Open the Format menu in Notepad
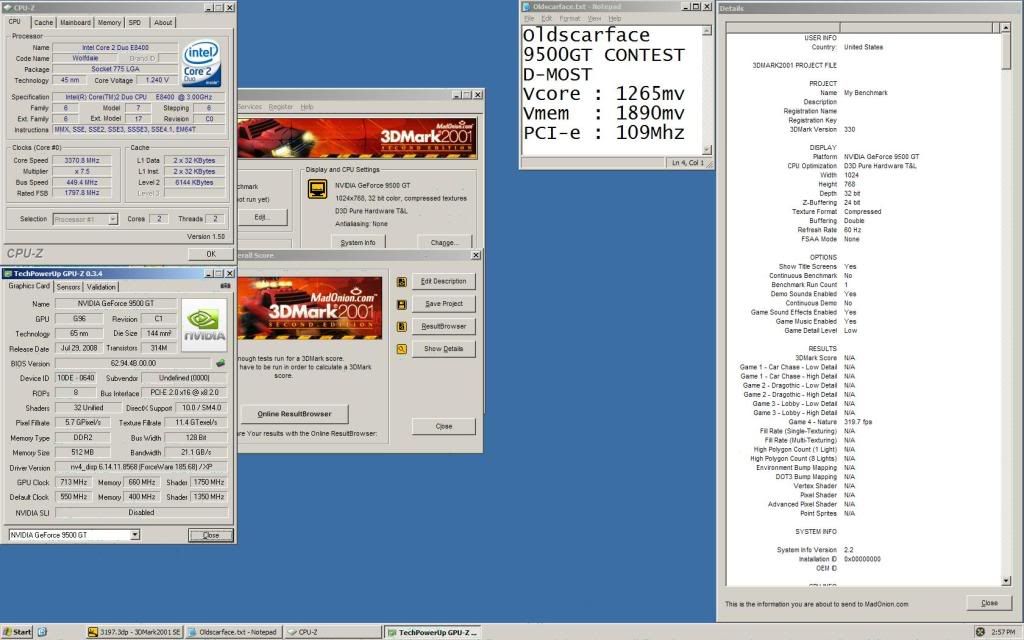This screenshot has height=640, width=1024. click(x=569, y=19)
